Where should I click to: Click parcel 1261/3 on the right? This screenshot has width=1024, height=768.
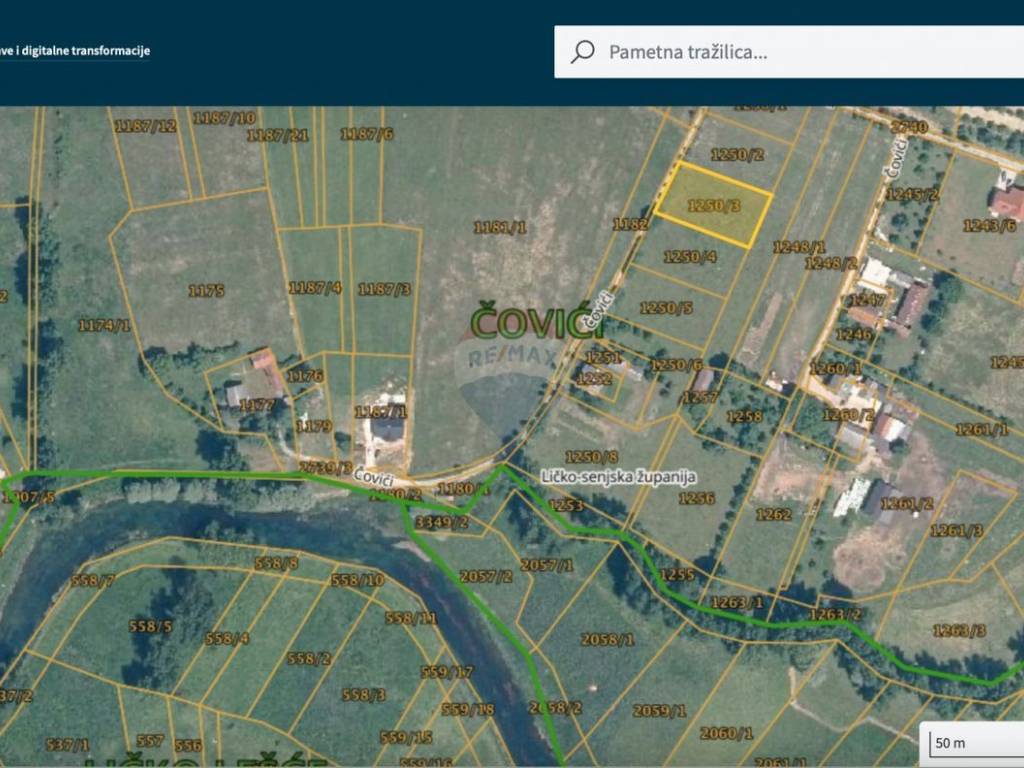tap(956, 530)
